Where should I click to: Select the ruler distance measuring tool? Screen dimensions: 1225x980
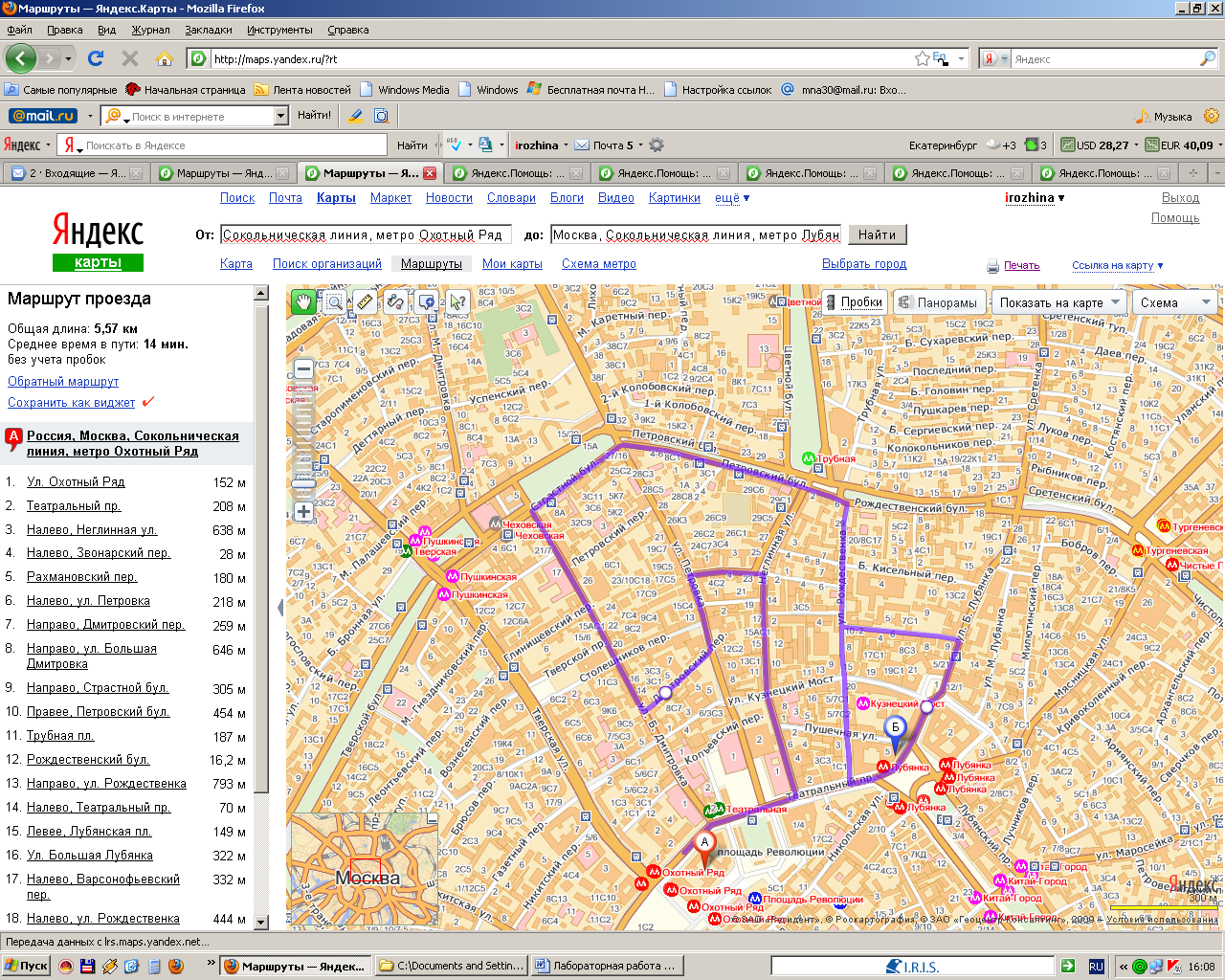click(x=365, y=302)
